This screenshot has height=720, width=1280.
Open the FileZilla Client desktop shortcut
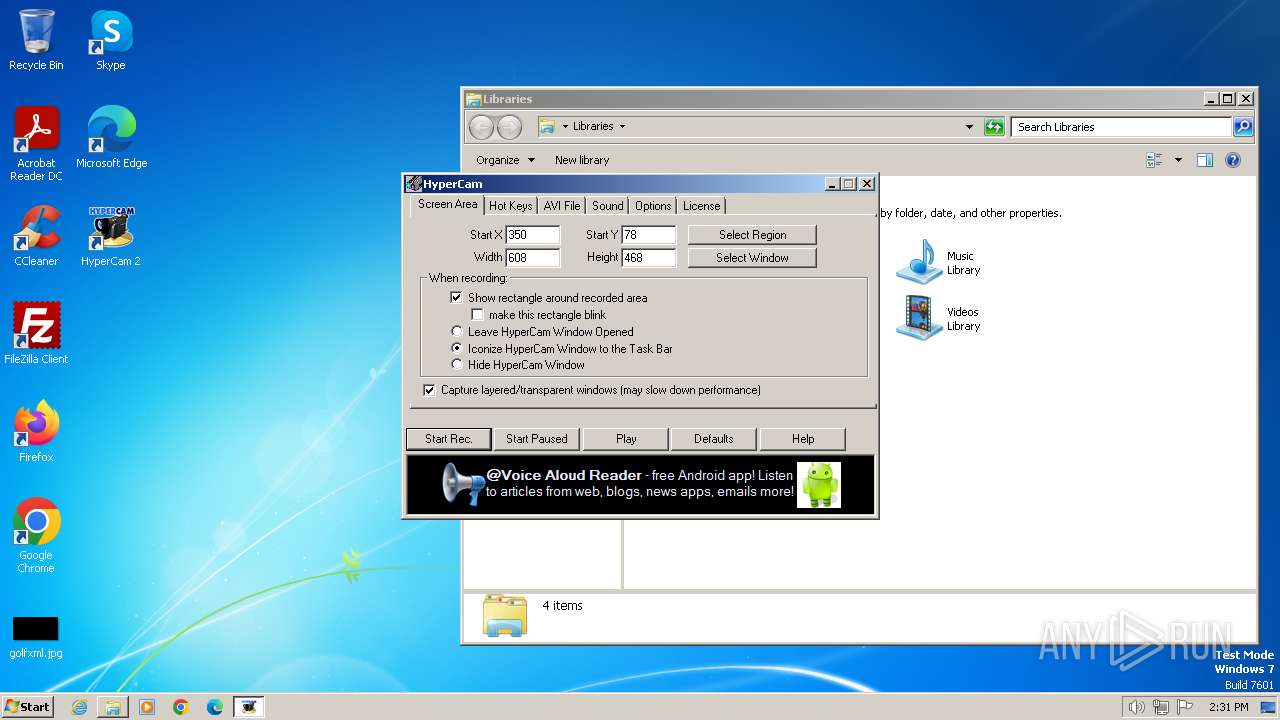[36, 334]
